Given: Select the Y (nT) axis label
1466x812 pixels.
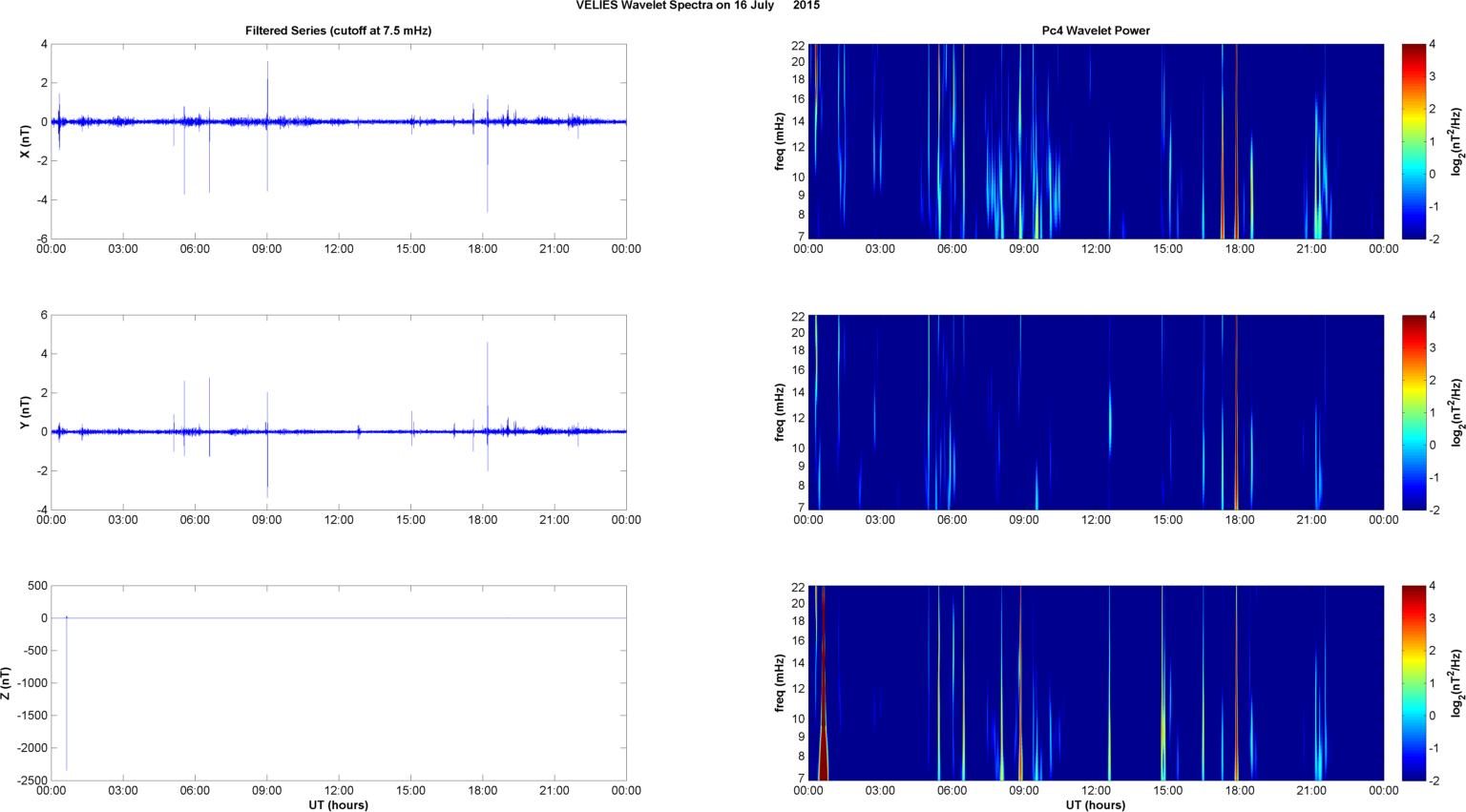Looking at the screenshot, I should pos(25,412).
